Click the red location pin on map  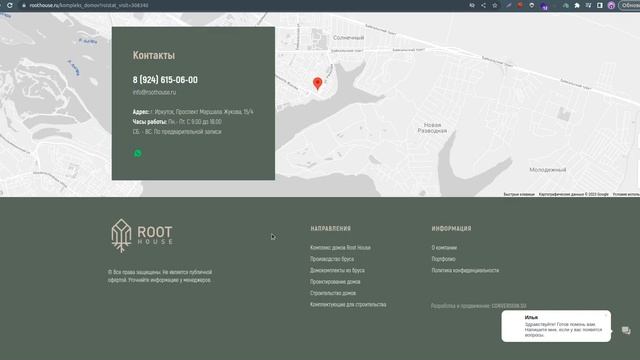coord(318,84)
